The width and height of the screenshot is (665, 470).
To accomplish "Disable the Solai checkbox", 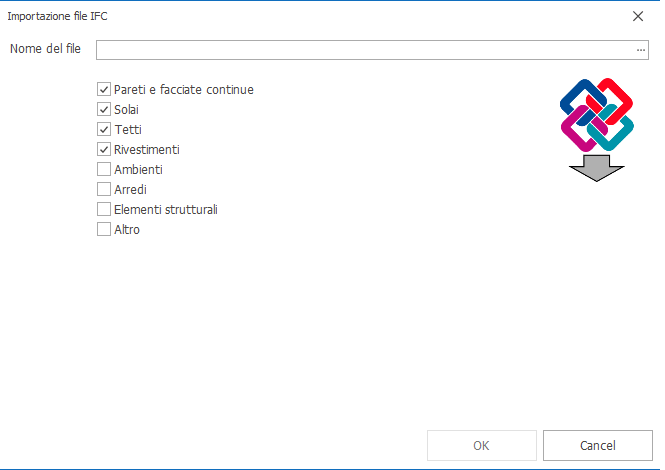I will pos(104,110).
